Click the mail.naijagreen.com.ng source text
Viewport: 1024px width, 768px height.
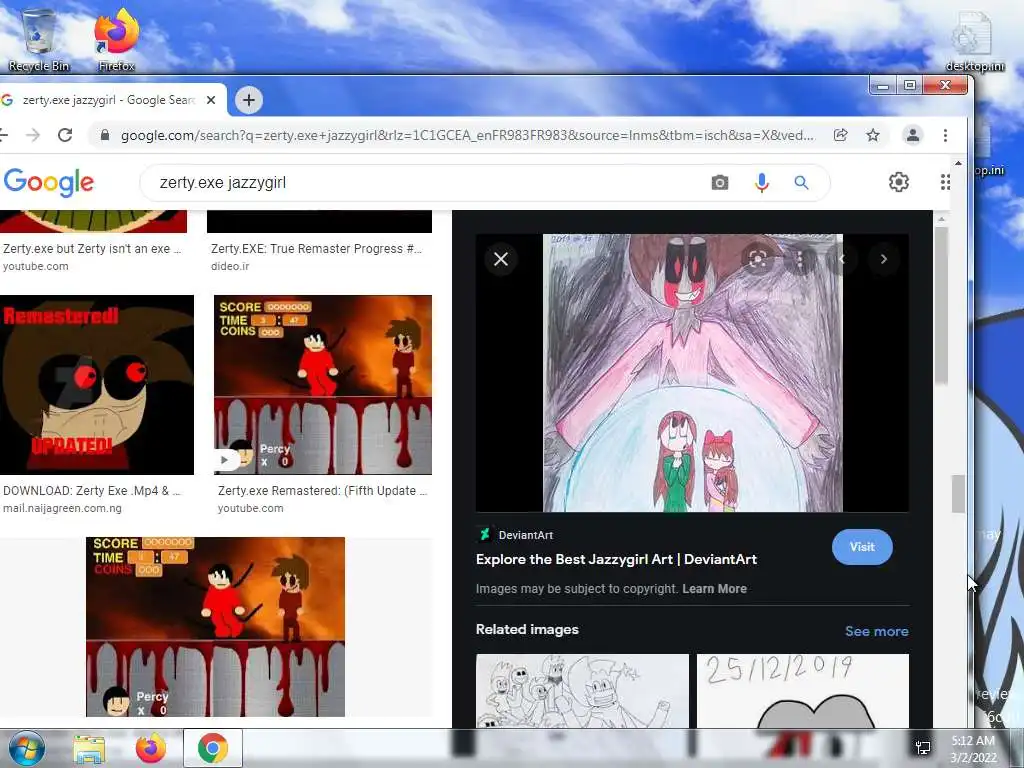point(62,508)
